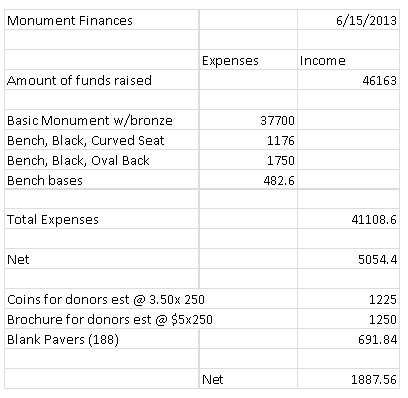This screenshot has height=398, width=408.
Task: Select the 1176 expense cell
Action: coord(248,140)
